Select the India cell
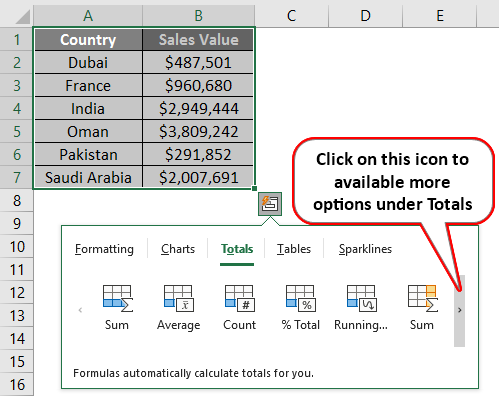The height and width of the screenshot is (396, 499). tap(88, 109)
